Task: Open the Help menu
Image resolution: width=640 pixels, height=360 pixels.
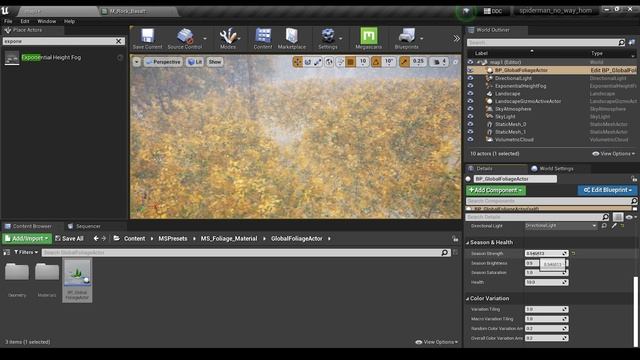Action: pyautogui.click(x=69, y=21)
